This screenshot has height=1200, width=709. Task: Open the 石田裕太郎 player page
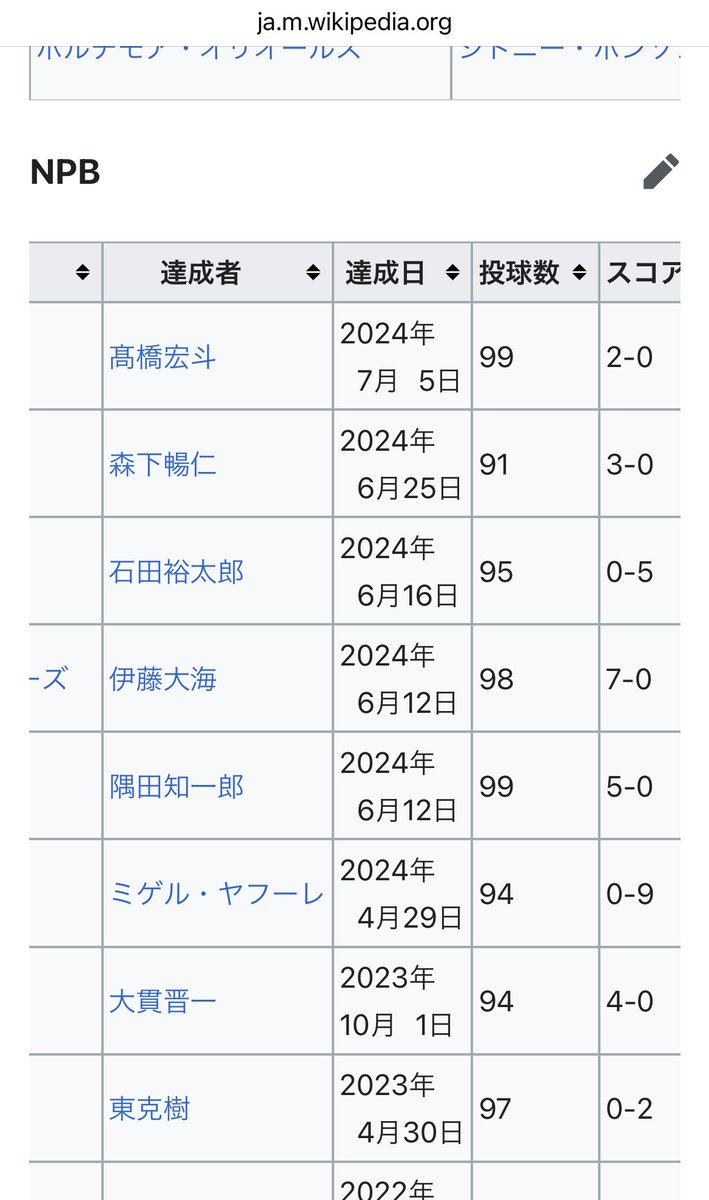(176, 572)
